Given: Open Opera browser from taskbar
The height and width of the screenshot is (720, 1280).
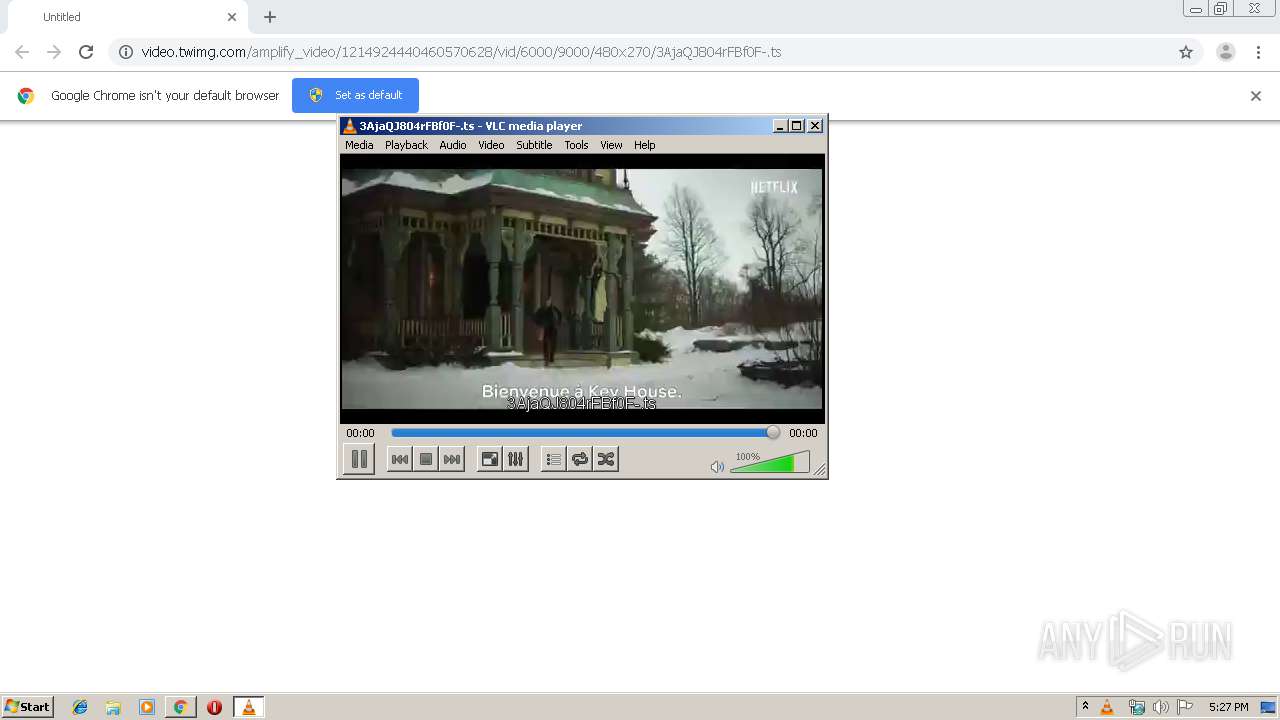Looking at the screenshot, I should [214, 707].
